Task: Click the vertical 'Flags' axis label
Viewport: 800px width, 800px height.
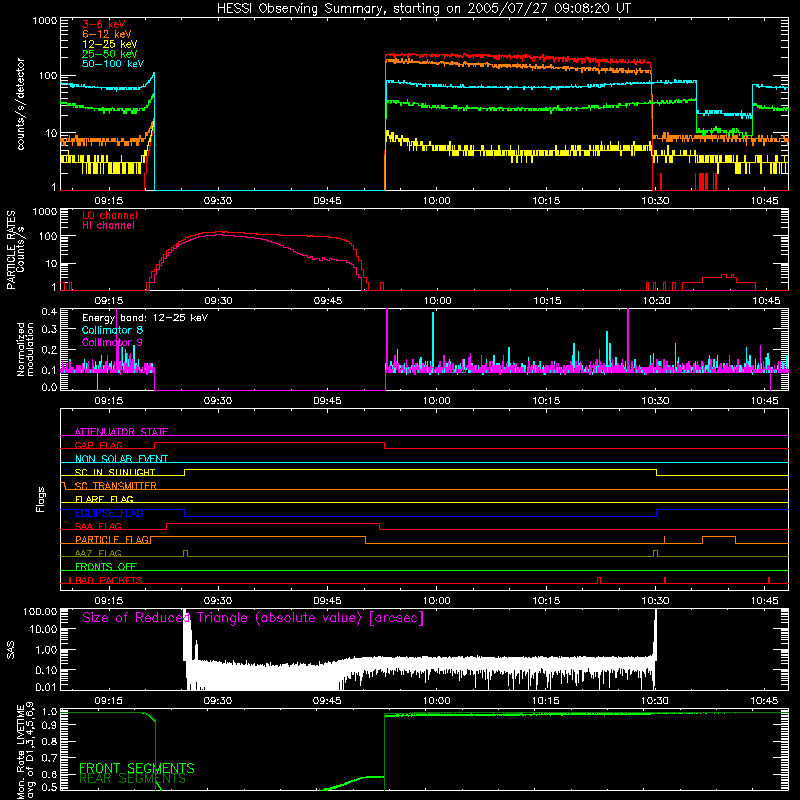Action: (x=40, y=499)
